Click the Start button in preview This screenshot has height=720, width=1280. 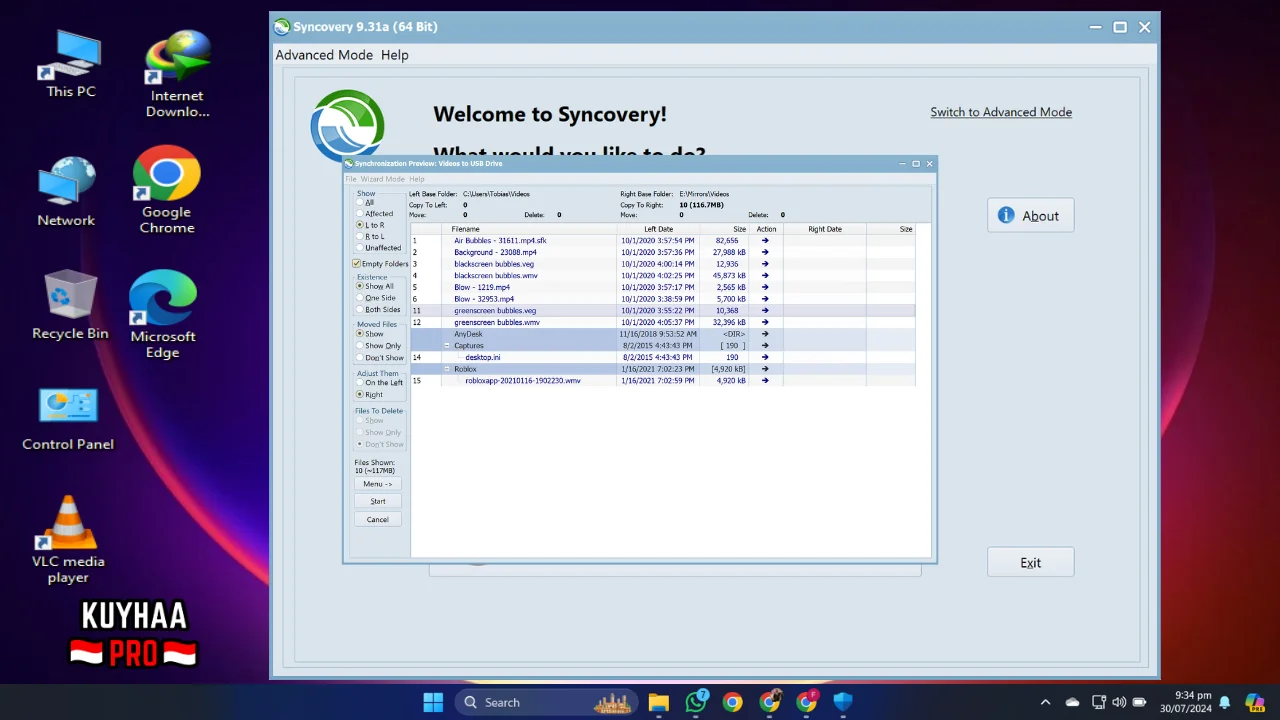click(x=378, y=501)
